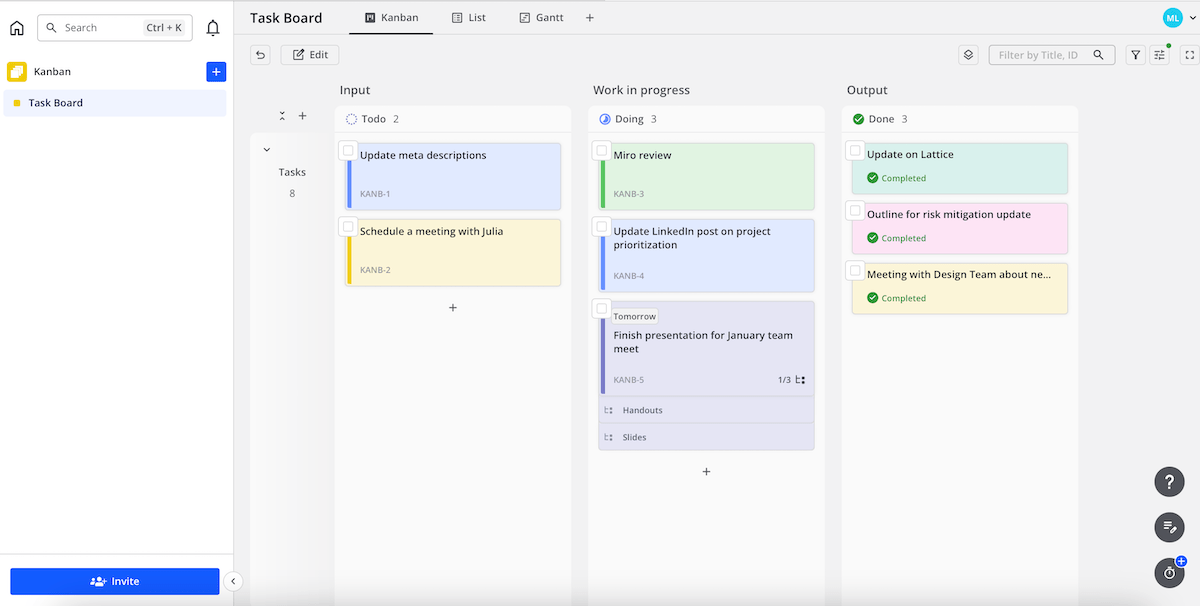The width and height of the screenshot is (1200, 606).
Task: Click the undo arrow above the board
Action: (260, 54)
